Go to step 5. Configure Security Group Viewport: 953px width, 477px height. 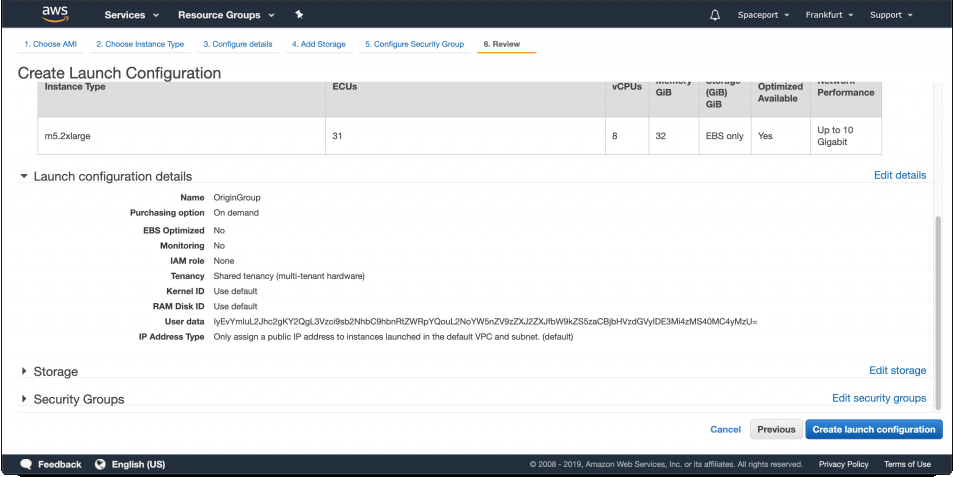pyautogui.click(x=415, y=44)
